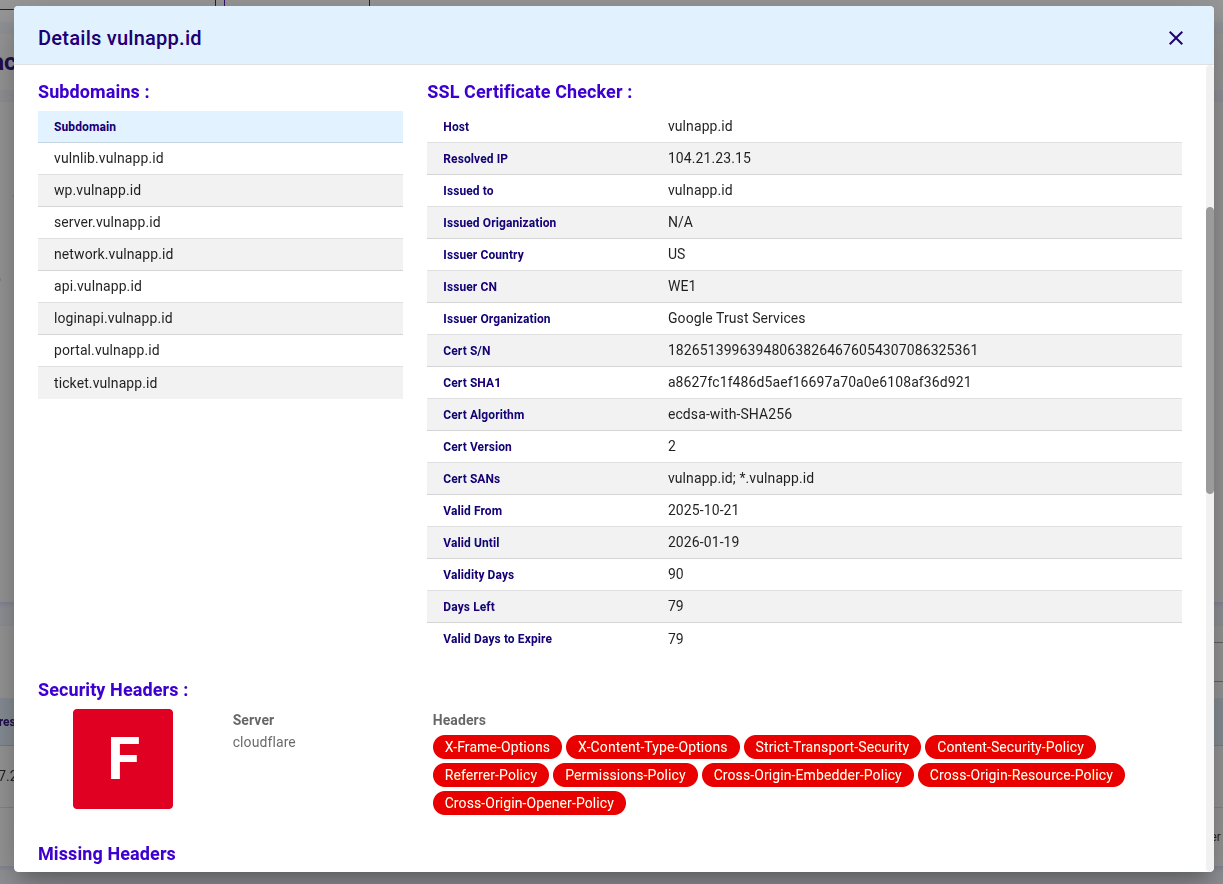Click the X-Content-Type-Options header badge
Image resolution: width=1223 pixels, height=884 pixels.
tap(653, 747)
